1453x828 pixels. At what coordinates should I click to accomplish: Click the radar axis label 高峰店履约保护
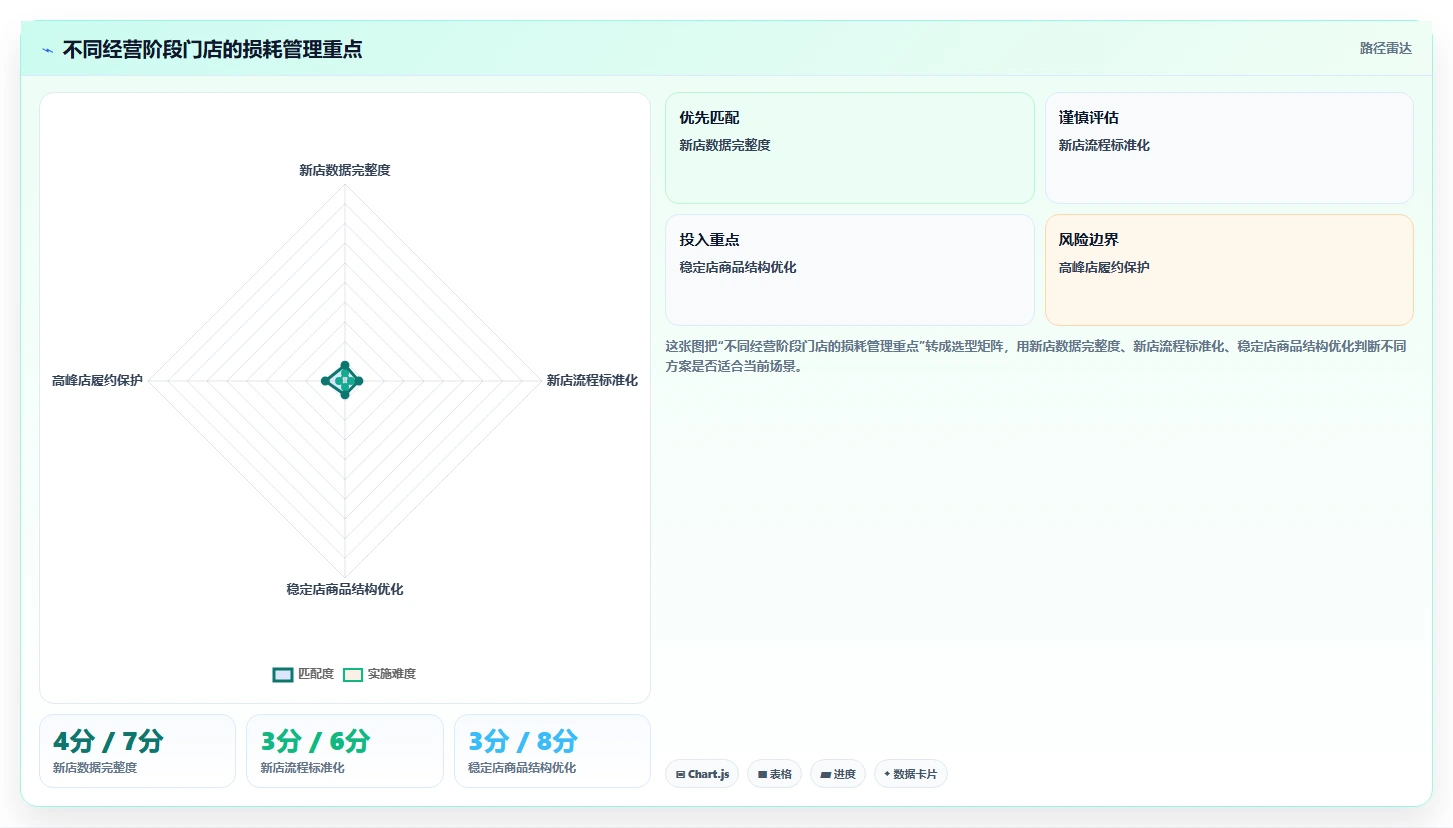[97, 380]
